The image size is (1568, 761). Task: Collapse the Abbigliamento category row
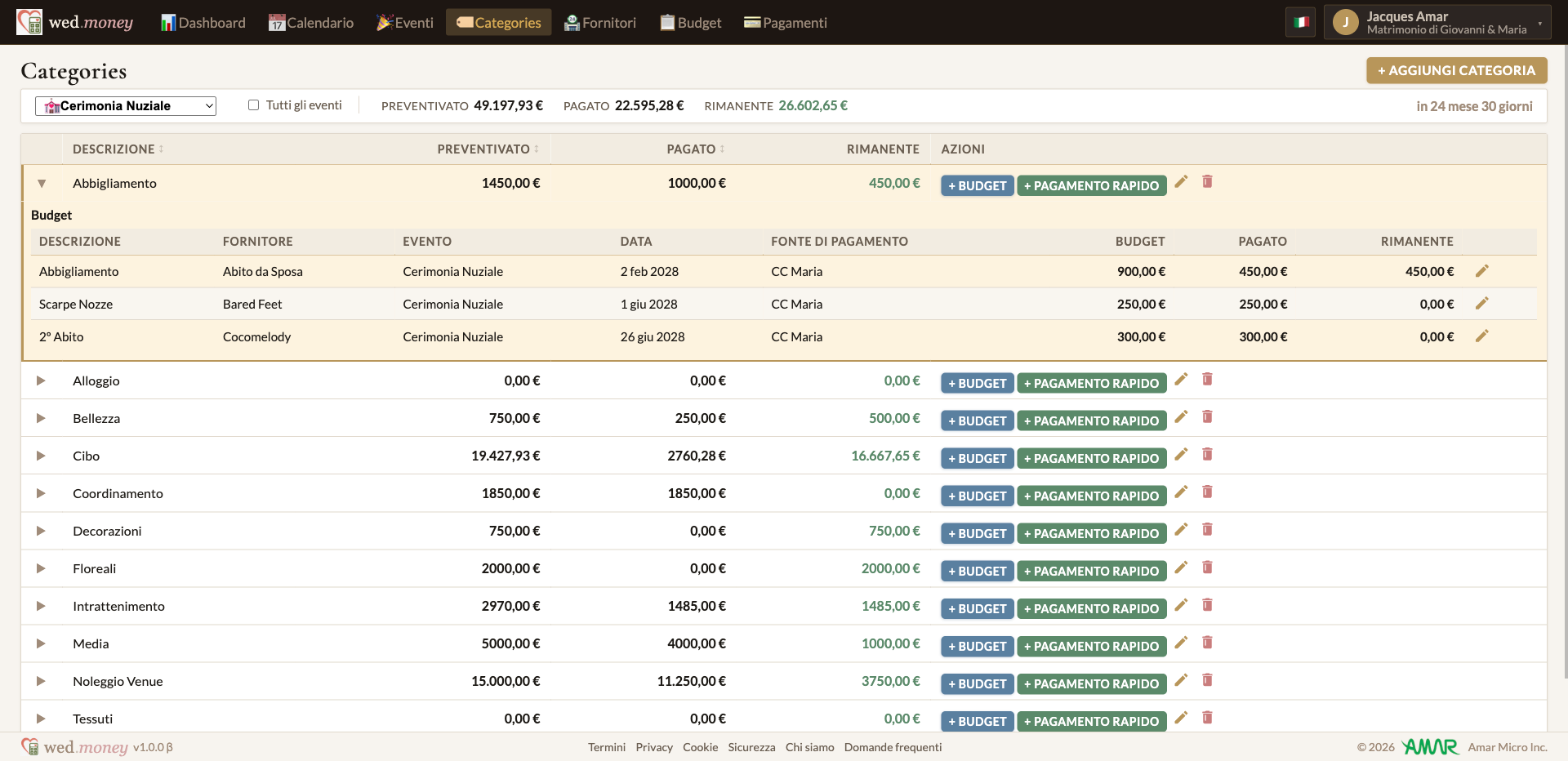[x=41, y=184]
